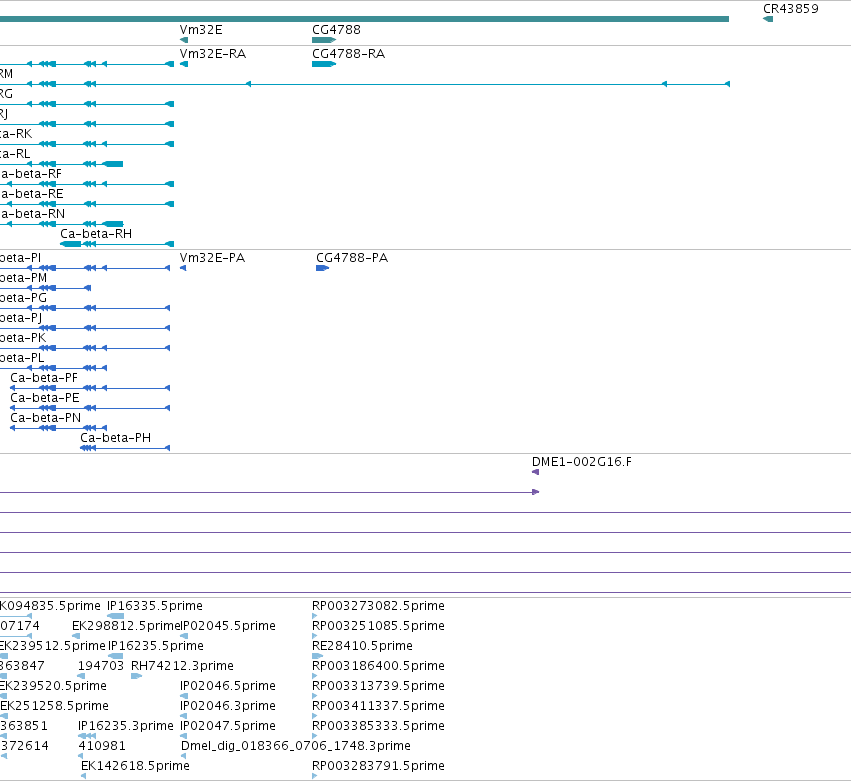This screenshot has width=851, height=781.
Task: Click the Ca-beta-RH transcript label
Action: pyautogui.click(x=96, y=234)
